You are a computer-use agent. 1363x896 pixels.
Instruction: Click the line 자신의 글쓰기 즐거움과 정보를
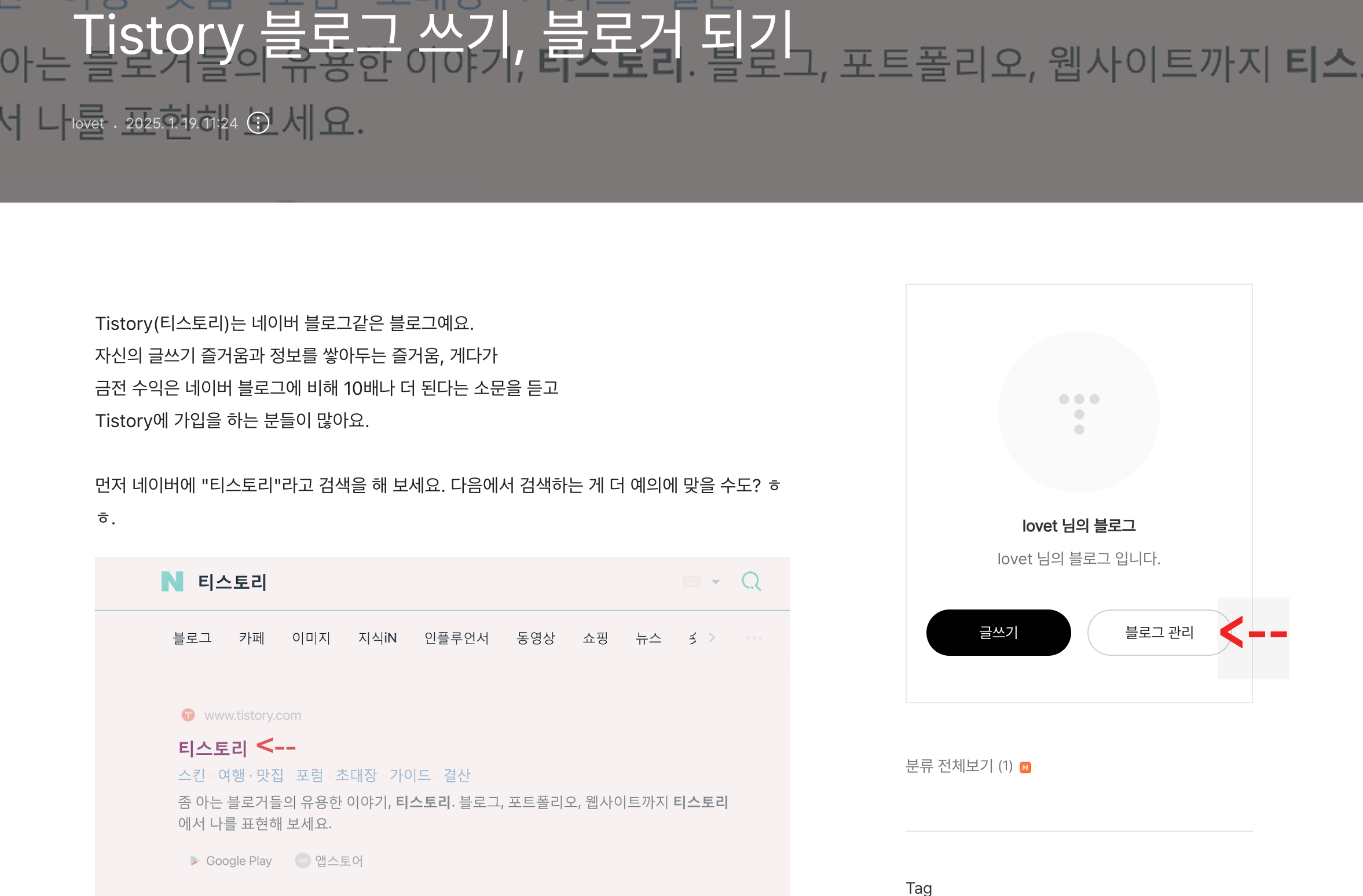296,355
